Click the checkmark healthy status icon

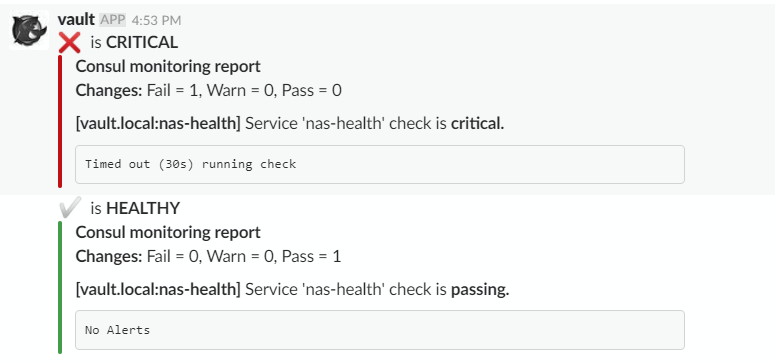click(69, 207)
